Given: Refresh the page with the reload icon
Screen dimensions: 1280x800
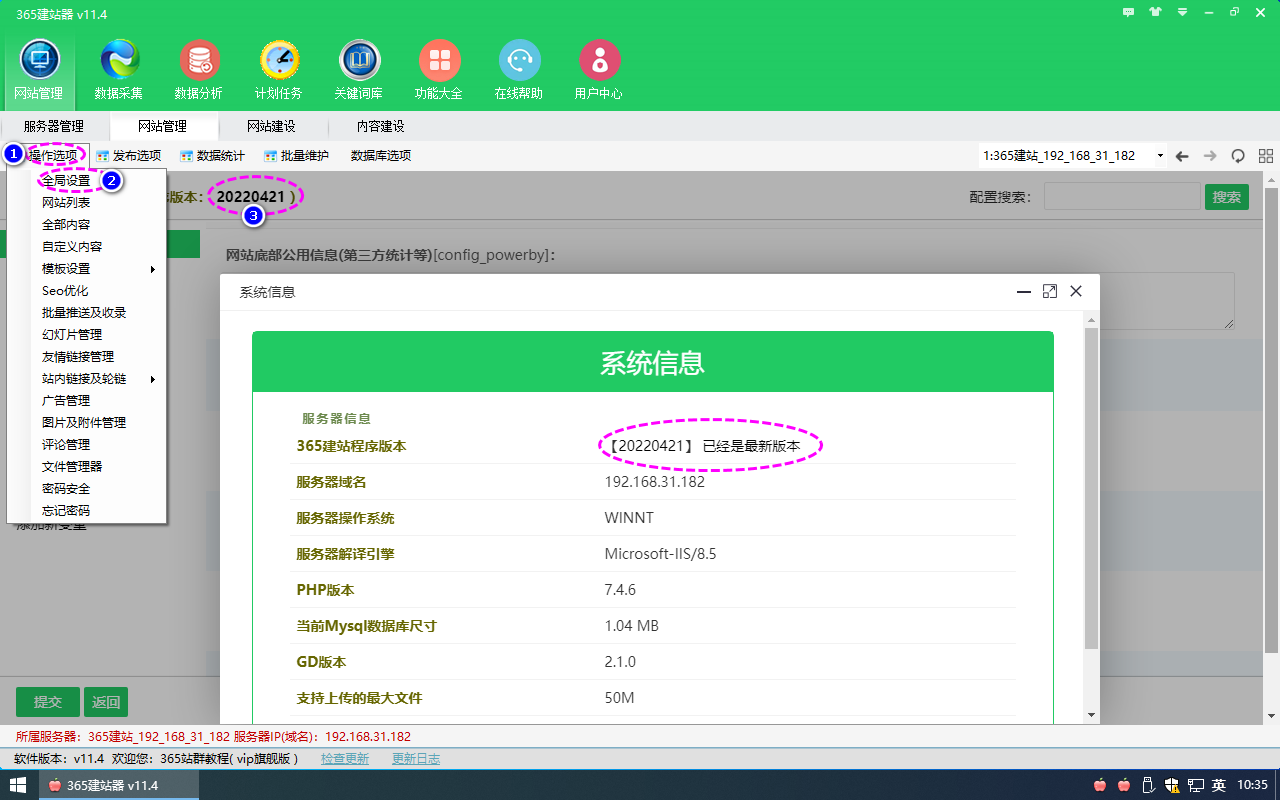Looking at the screenshot, I should click(1238, 156).
